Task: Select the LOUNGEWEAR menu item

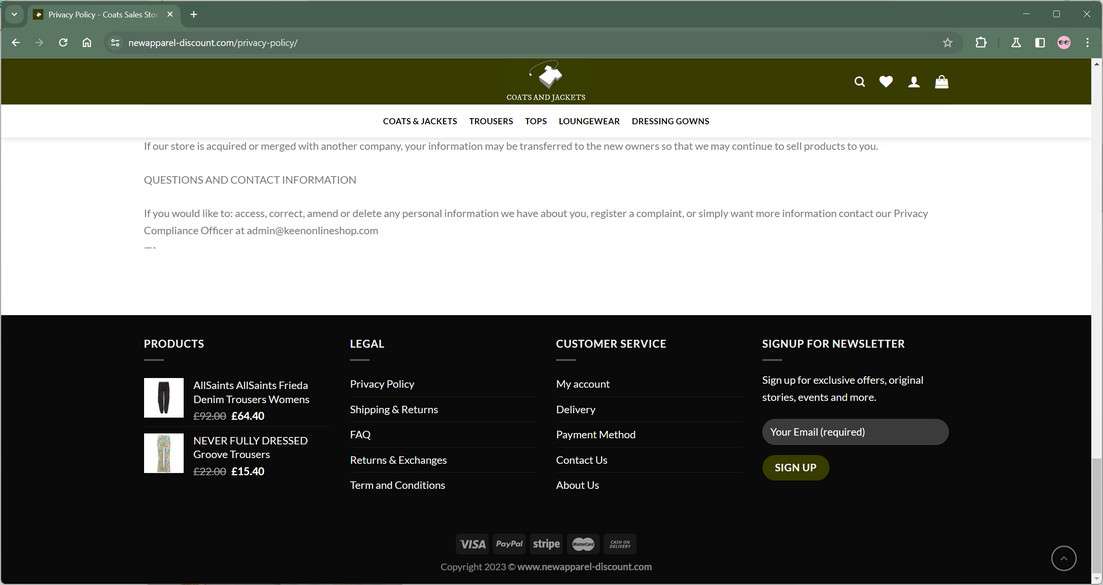Action: click(x=589, y=121)
